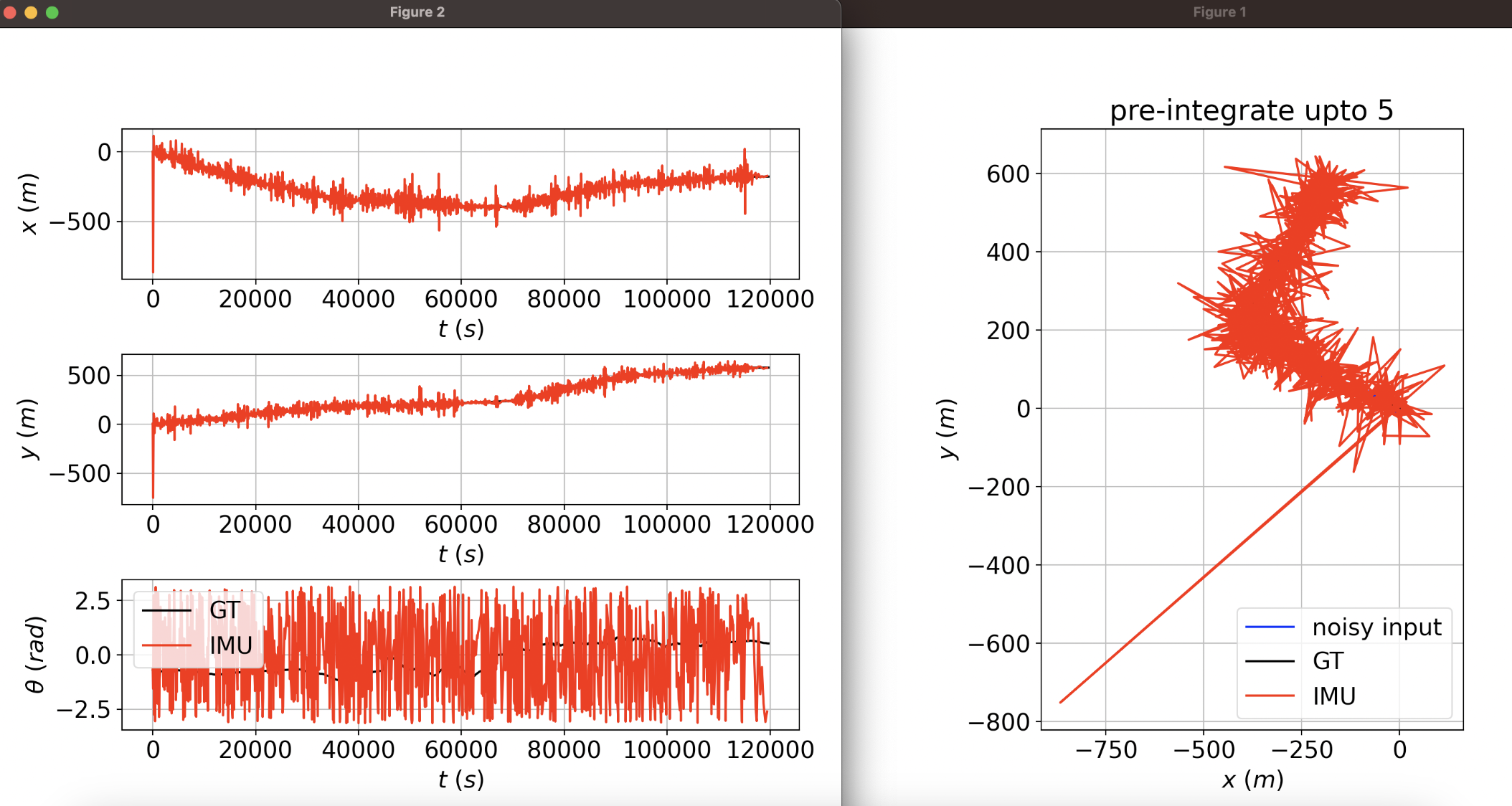Click the red close button of Figure 2
The image size is (1512, 806).
9,12
